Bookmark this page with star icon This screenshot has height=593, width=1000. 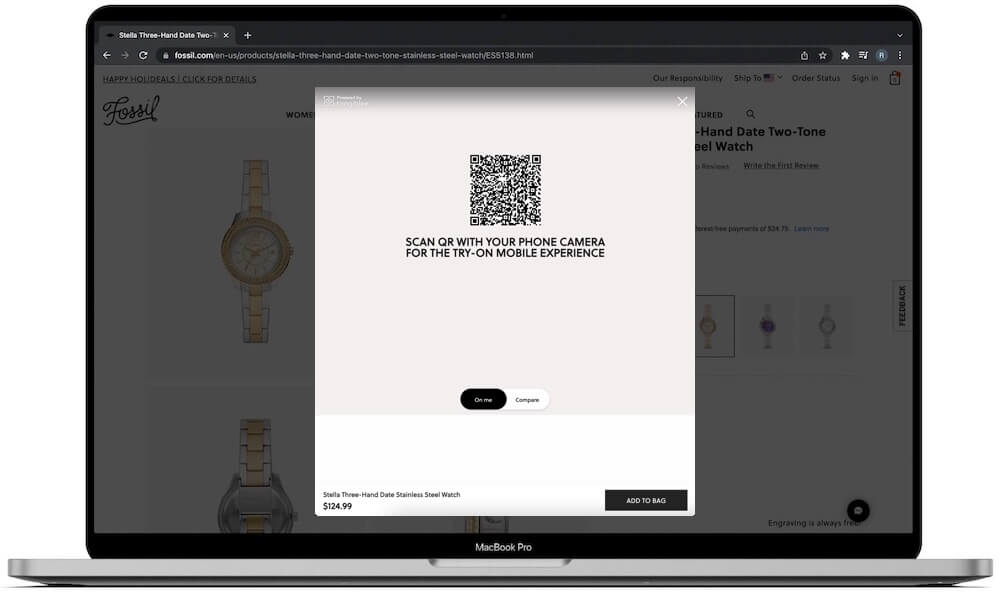[823, 55]
